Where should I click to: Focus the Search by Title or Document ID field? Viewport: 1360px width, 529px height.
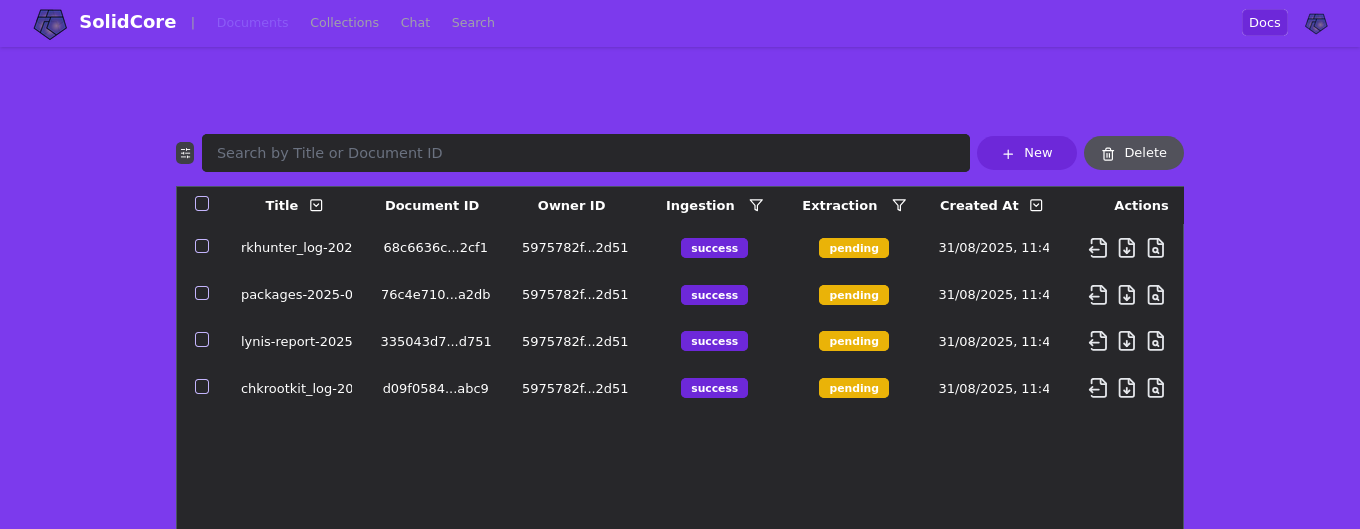click(x=586, y=153)
